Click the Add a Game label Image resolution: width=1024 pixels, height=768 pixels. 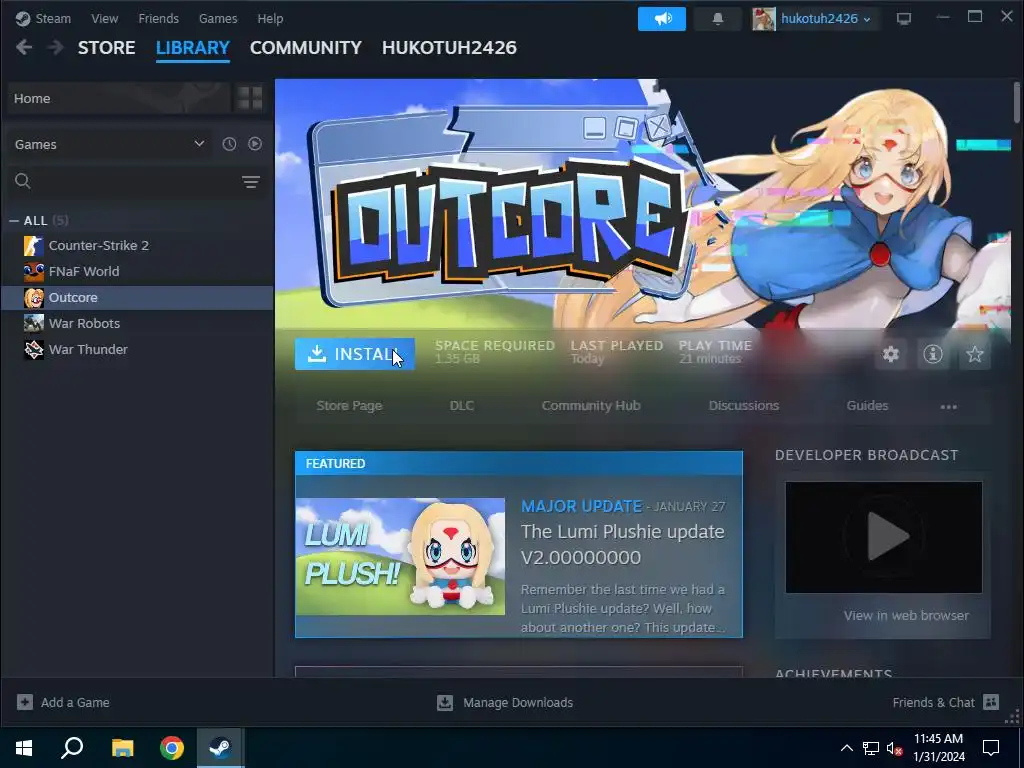click(x=75, y=703)
